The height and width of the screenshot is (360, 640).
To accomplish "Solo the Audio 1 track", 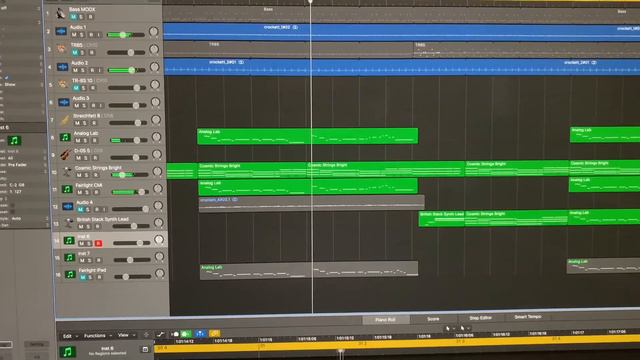I will point(82,35).
